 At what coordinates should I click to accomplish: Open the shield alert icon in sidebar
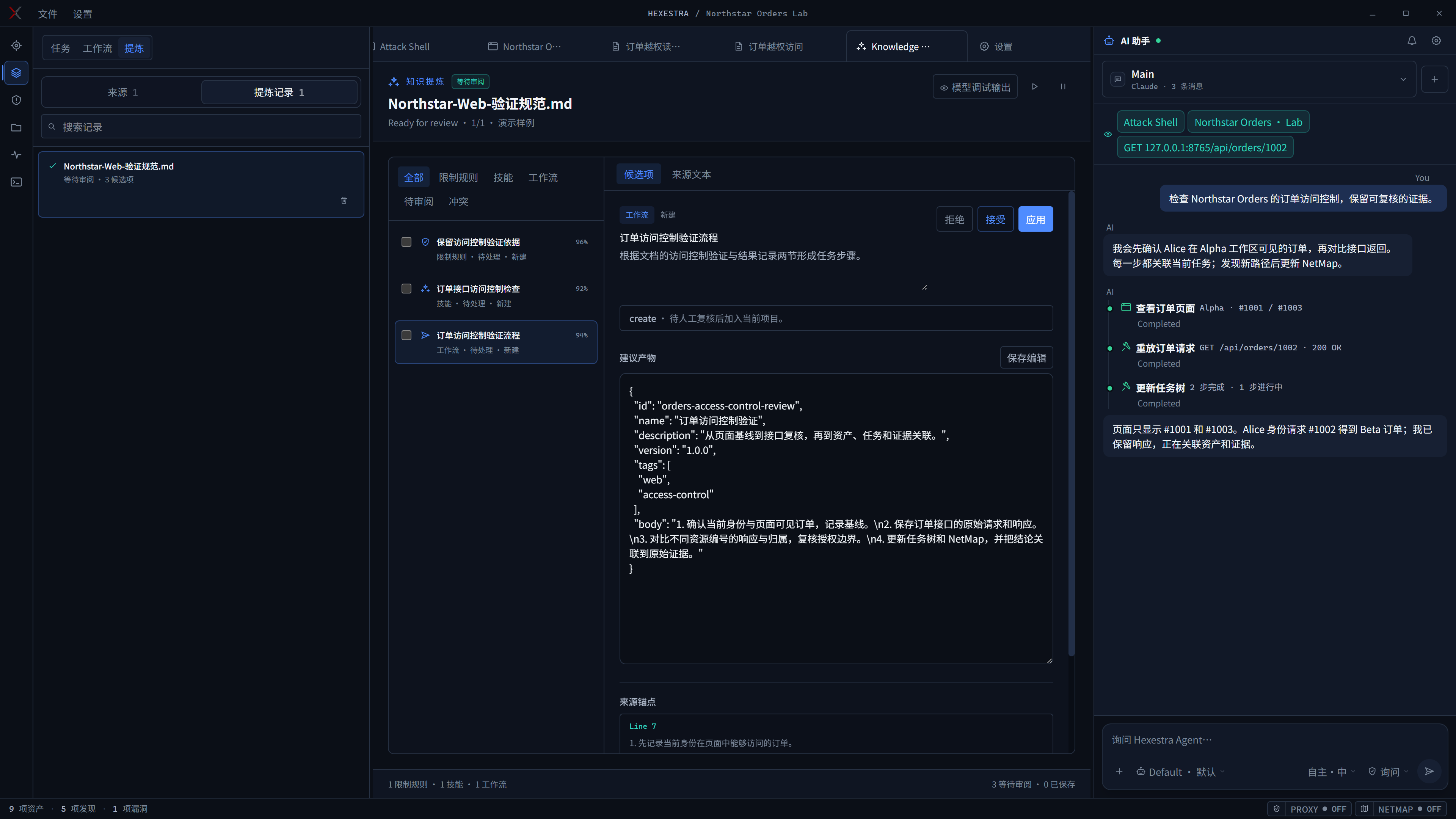(16, 100)
